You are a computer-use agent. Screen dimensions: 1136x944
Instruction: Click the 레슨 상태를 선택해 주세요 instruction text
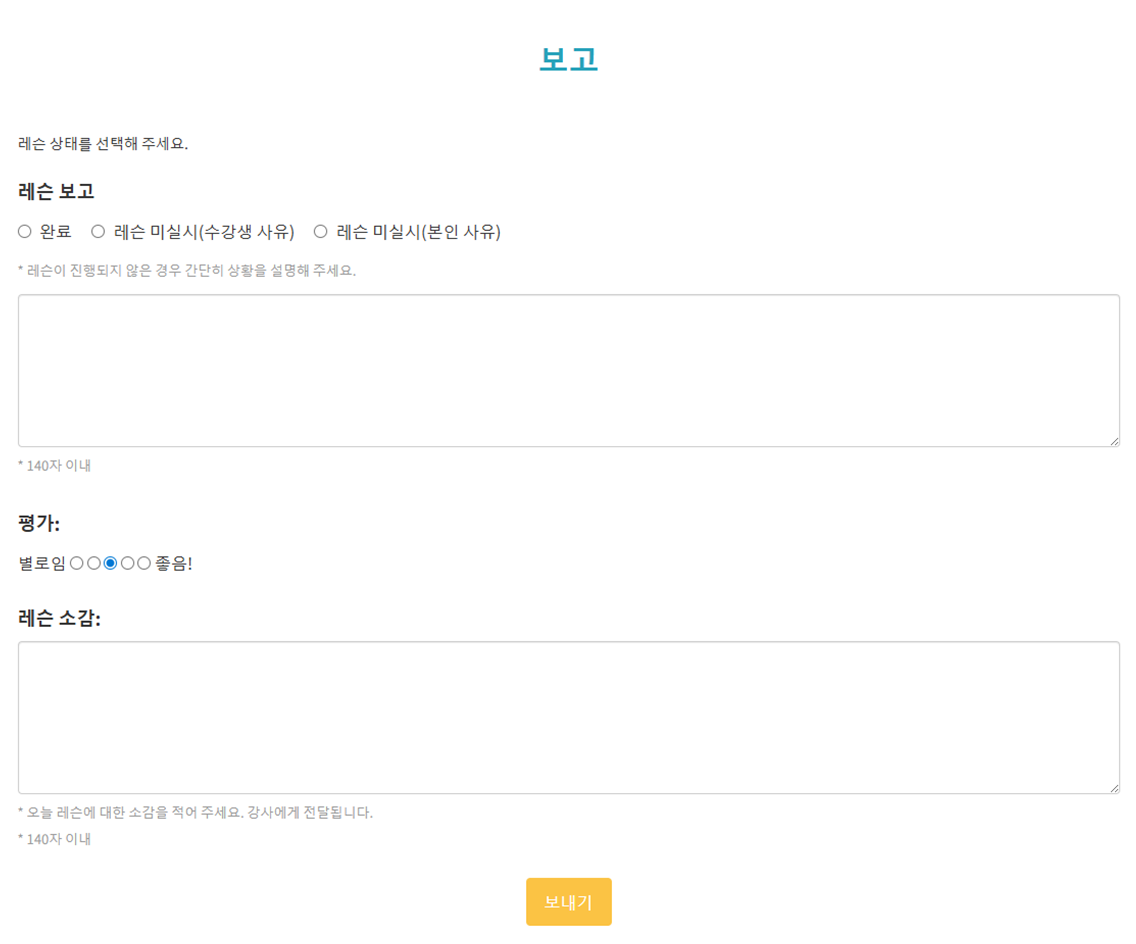103,143
